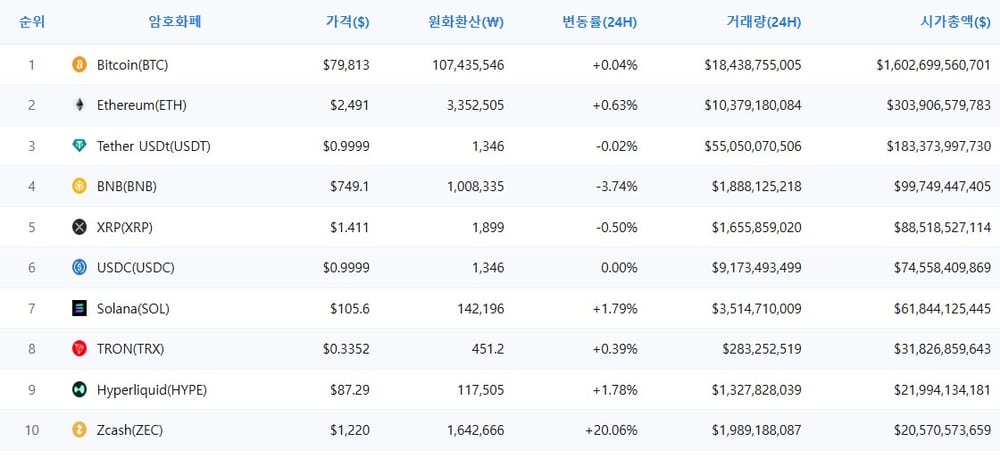The height and width of the screenshot is (459, 1000).
Task: Open the Tether USDt(USDT) coin link
Action: [x=154, y=146]
